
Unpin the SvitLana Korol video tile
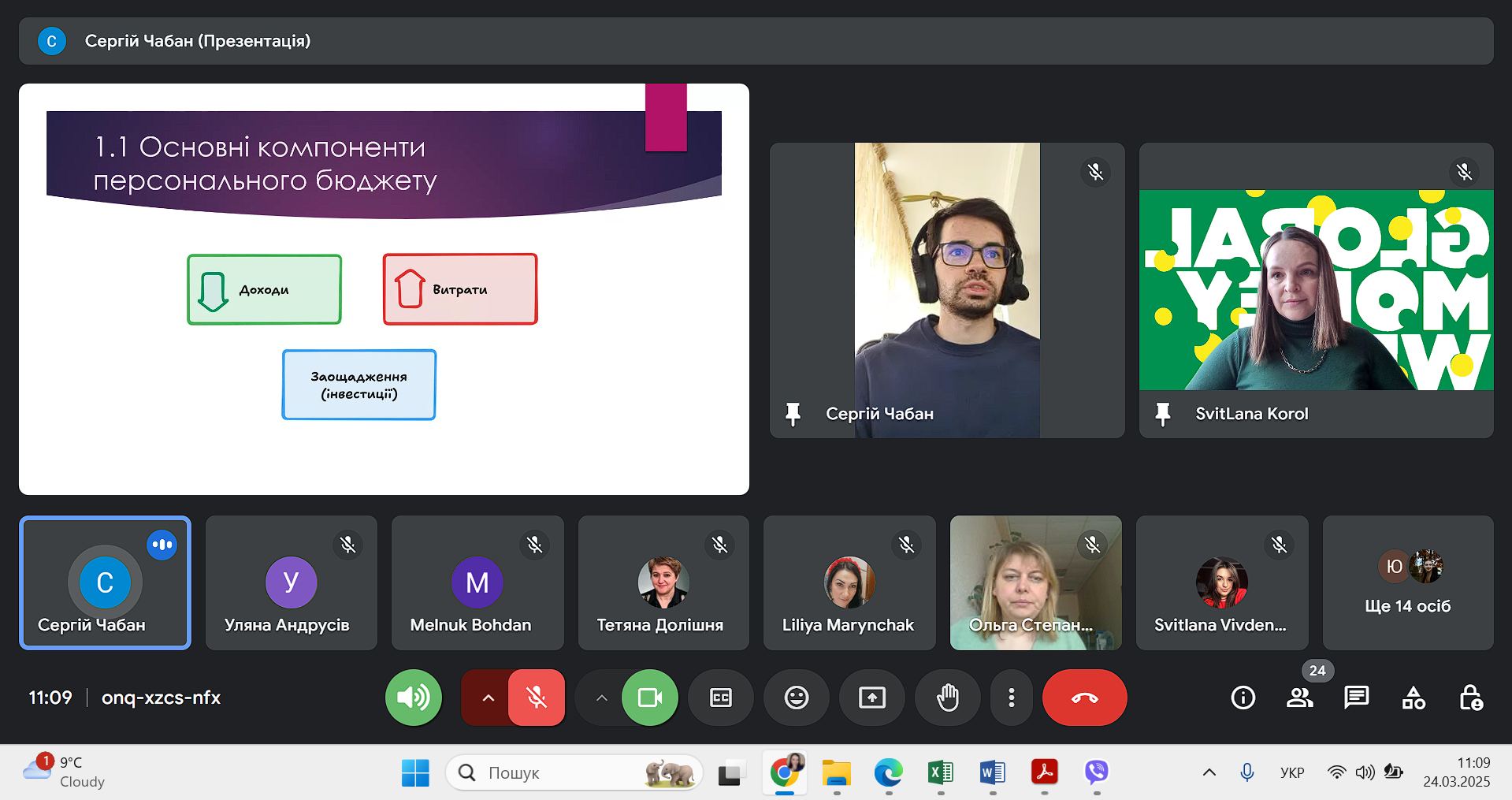[1162, 414]
